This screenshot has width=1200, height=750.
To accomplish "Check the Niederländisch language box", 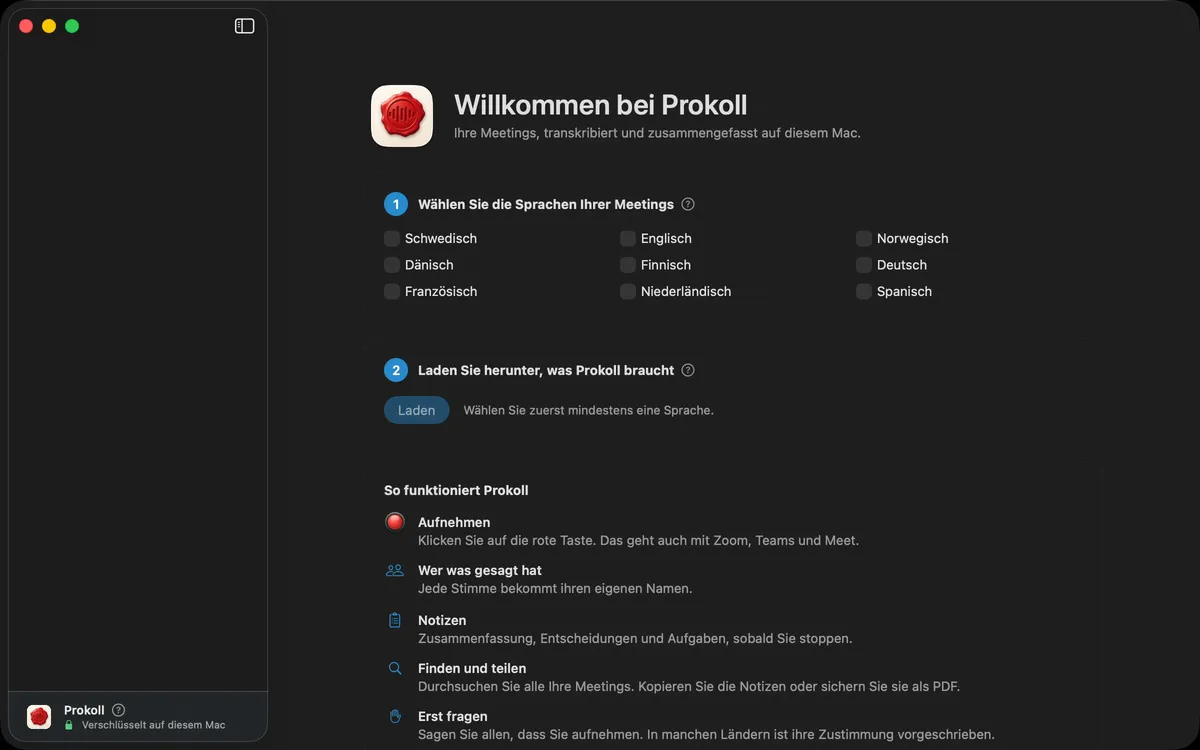I will [x=628, y=291].
